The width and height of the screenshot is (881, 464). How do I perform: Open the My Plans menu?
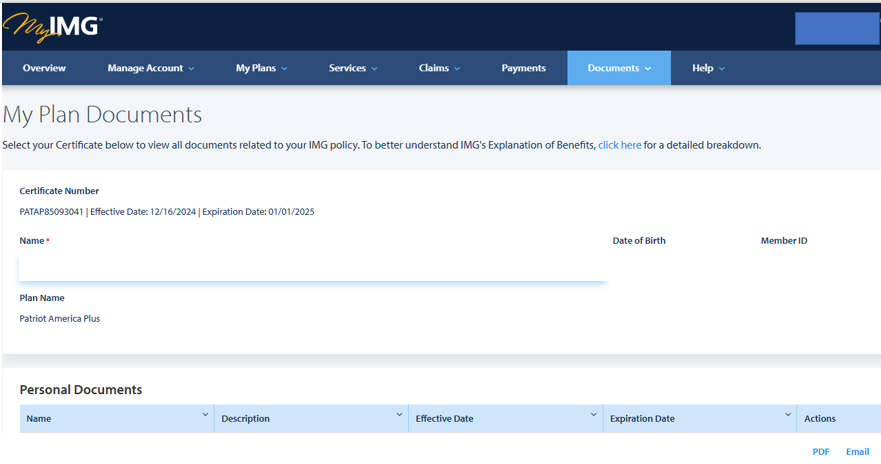point(261,68)
